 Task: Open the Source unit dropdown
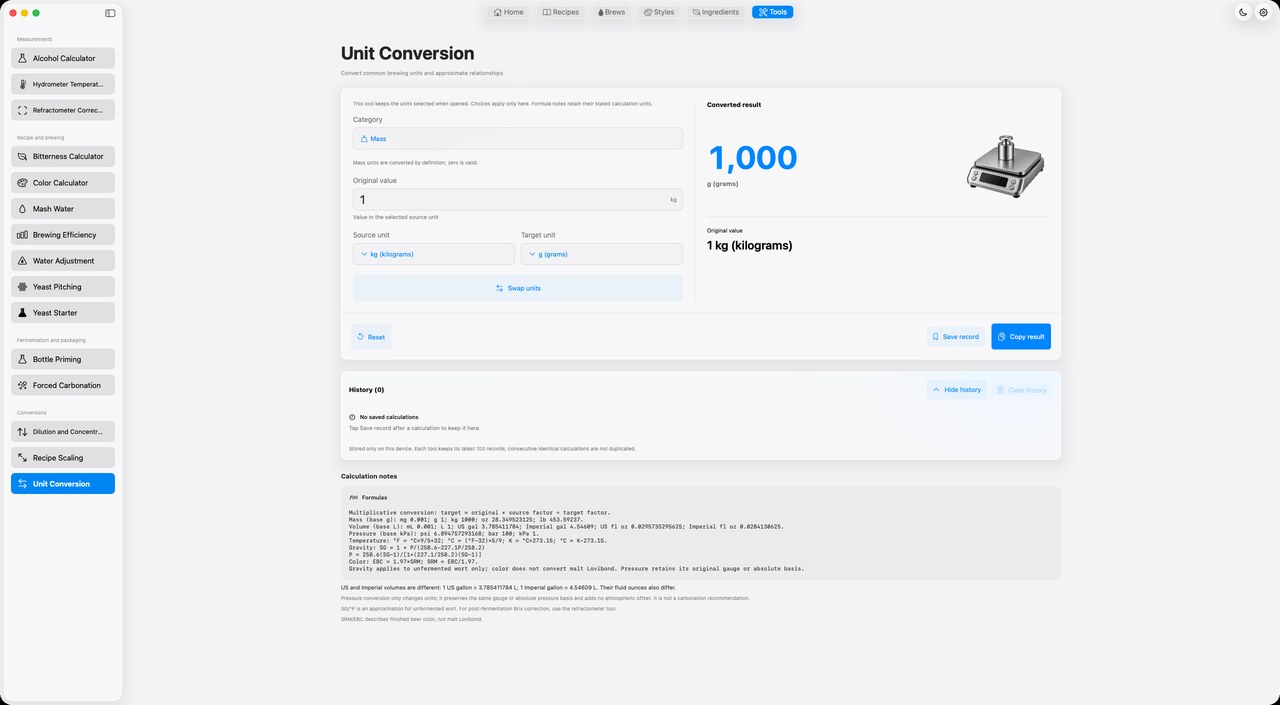434,254
